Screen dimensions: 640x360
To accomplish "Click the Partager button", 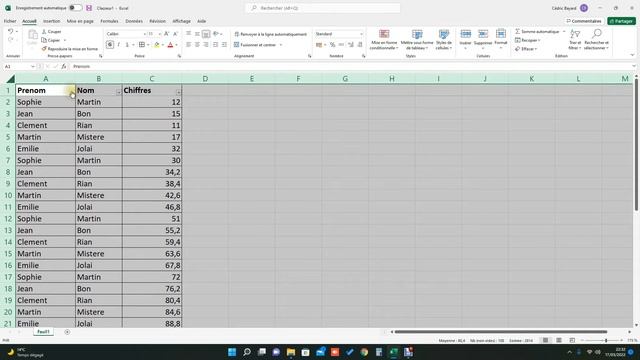I will (621, 21).
